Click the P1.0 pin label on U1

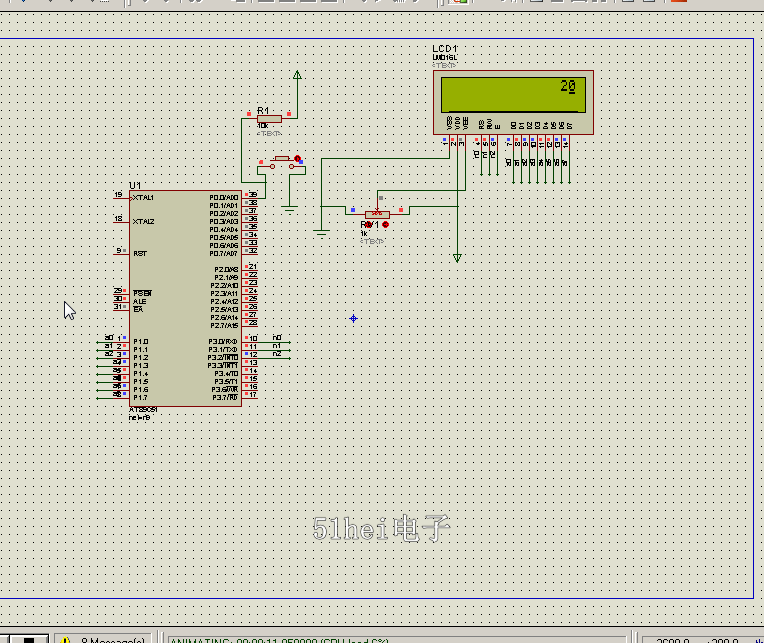pyautogui.click(x=141, y=342)
